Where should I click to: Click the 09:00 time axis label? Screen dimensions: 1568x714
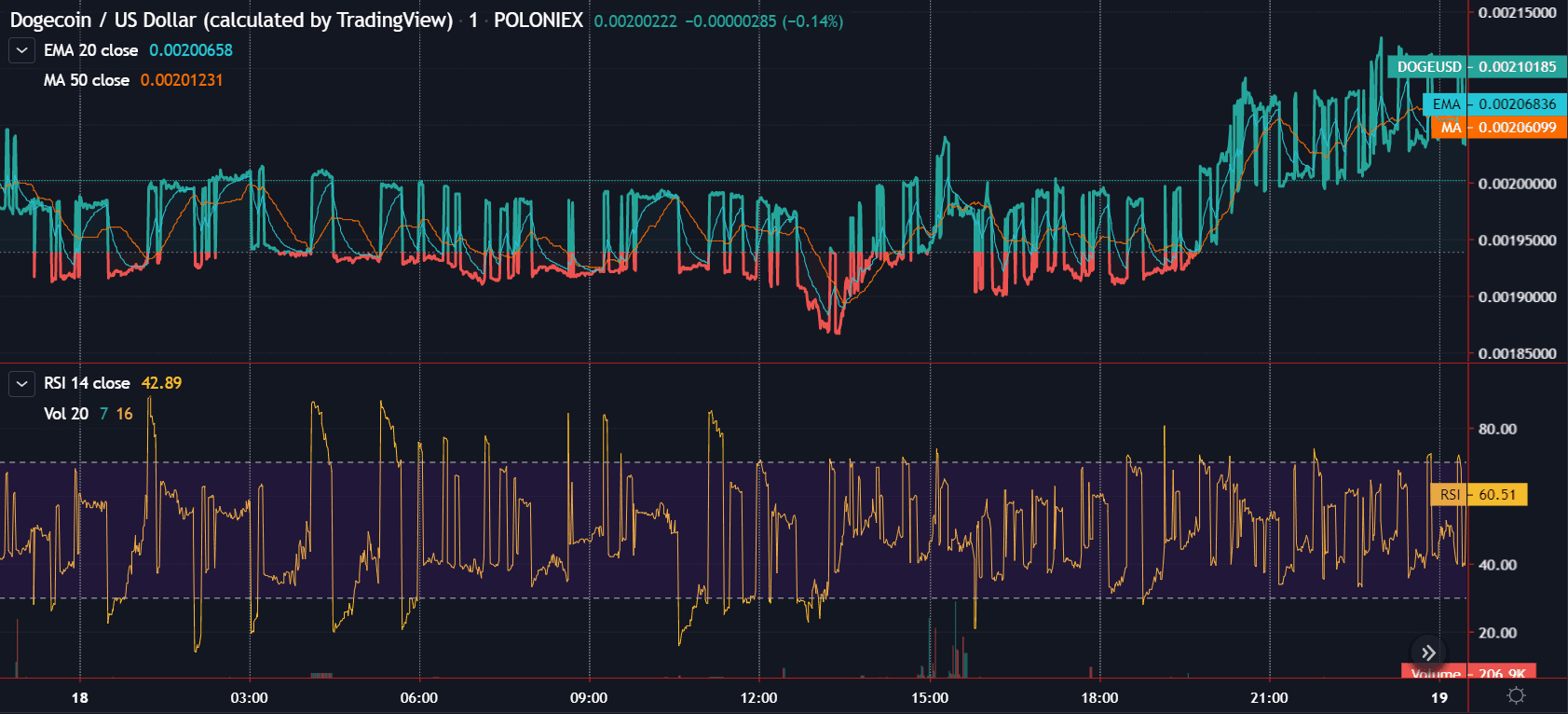pyautogui.click(x=589, y=698)
